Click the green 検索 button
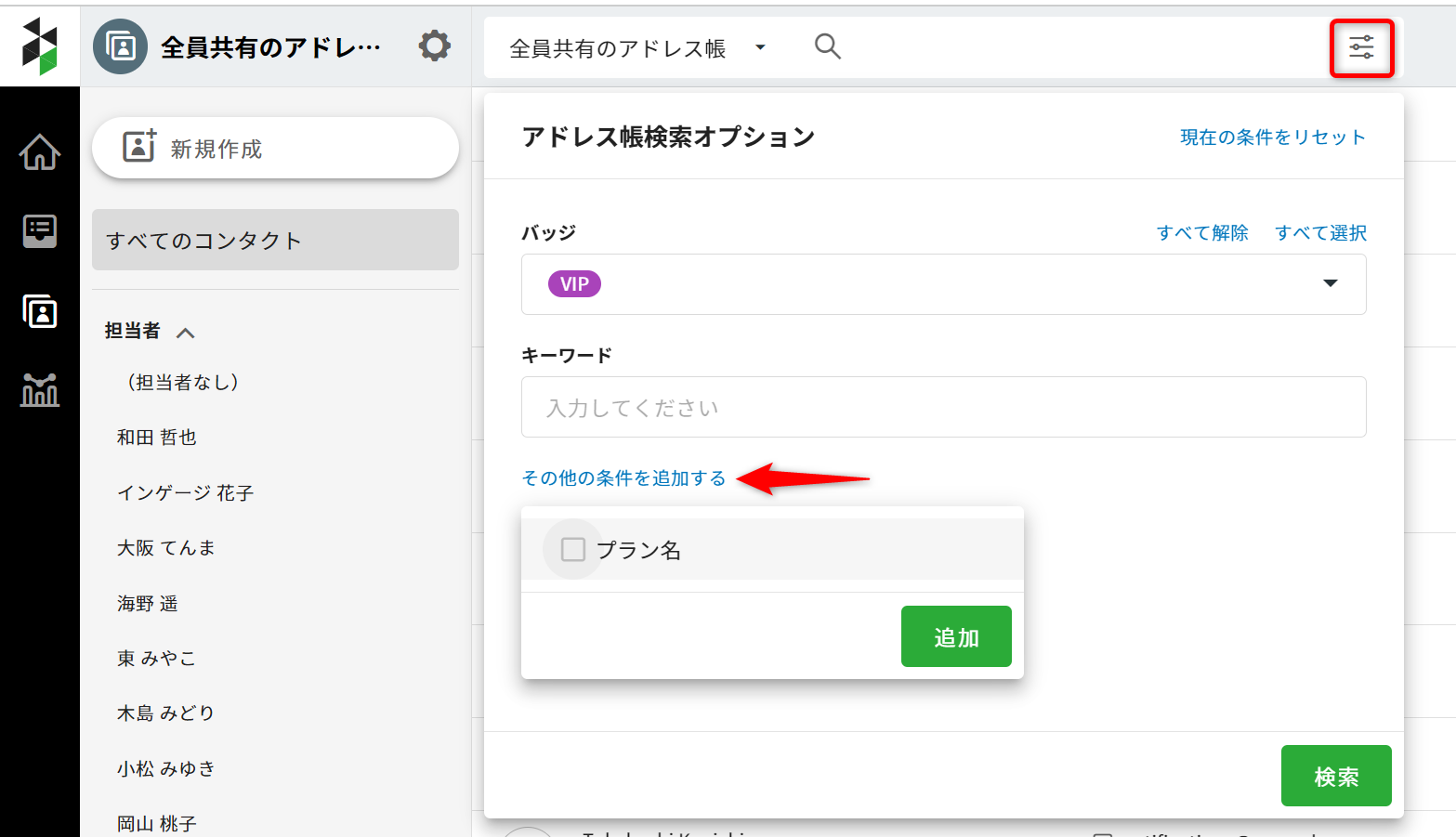Viewport: 1456px width, 837px height. tap(1335, 777)
